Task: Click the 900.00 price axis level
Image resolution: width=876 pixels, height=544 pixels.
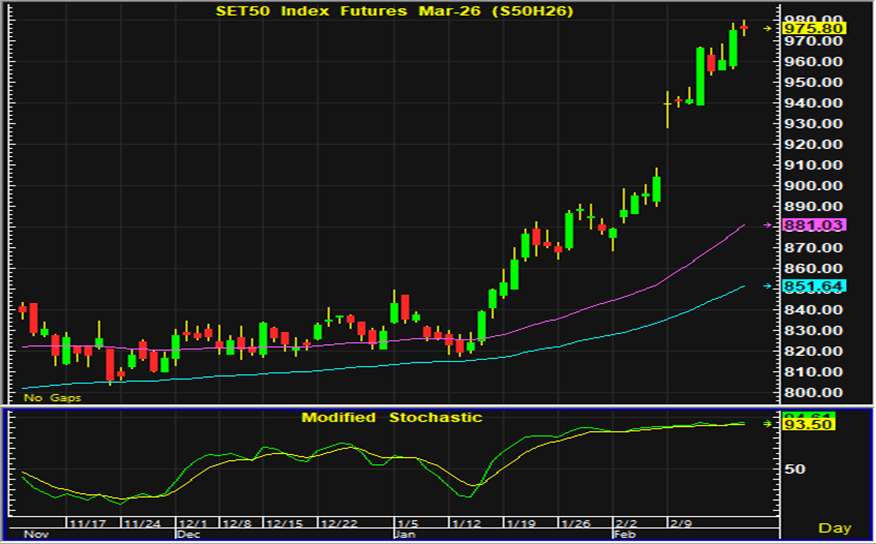Action: click(814, 186)
